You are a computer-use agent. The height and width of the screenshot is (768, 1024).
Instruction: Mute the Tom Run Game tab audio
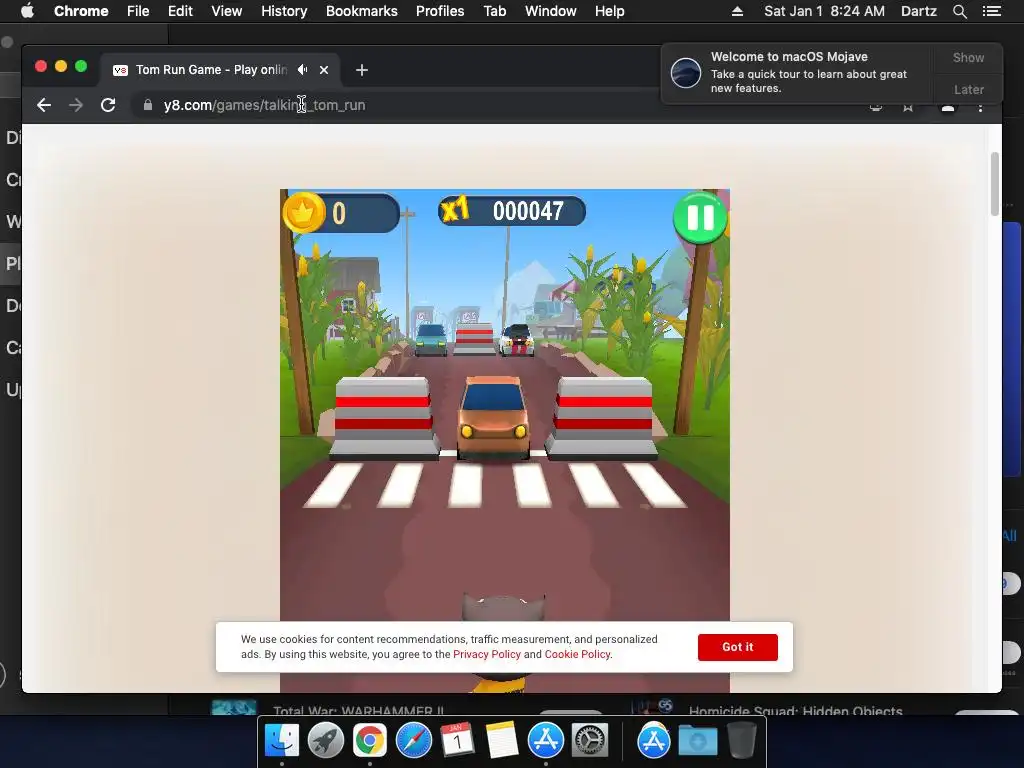pos(302,69)
